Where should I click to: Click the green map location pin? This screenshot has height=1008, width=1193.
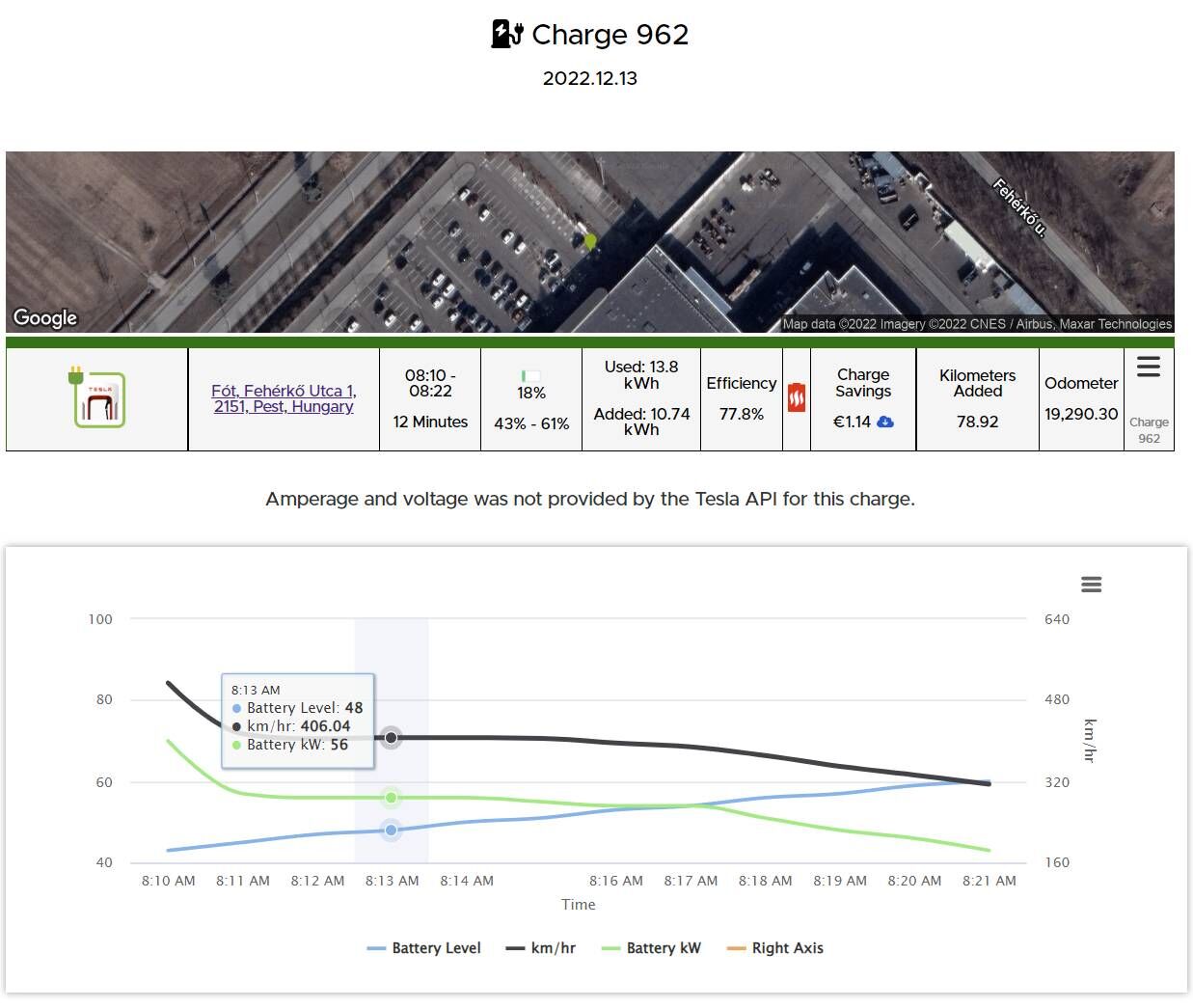[x=590, y=241]
